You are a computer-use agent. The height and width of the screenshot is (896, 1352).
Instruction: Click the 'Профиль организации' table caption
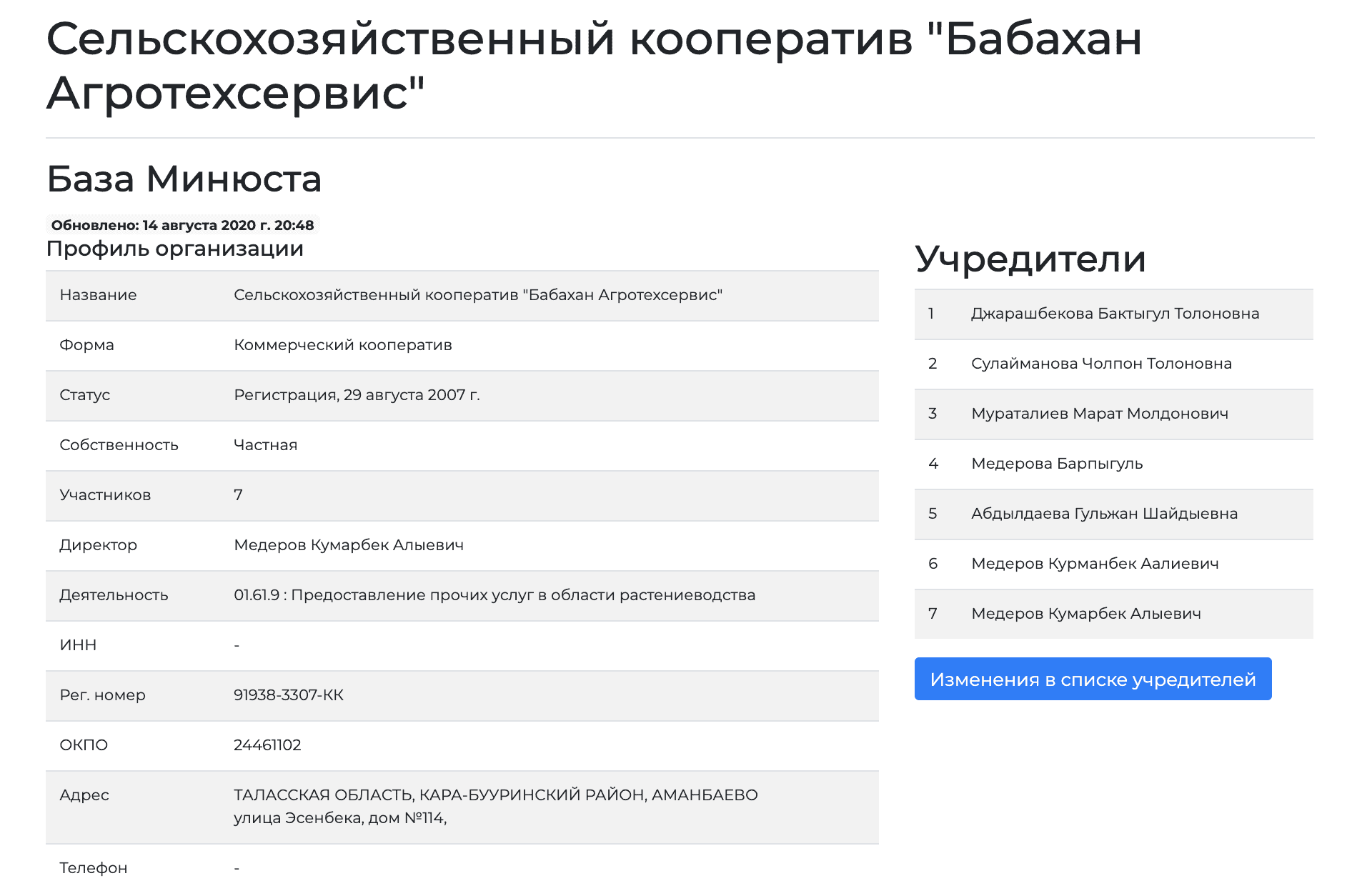[x=174, y=249]
